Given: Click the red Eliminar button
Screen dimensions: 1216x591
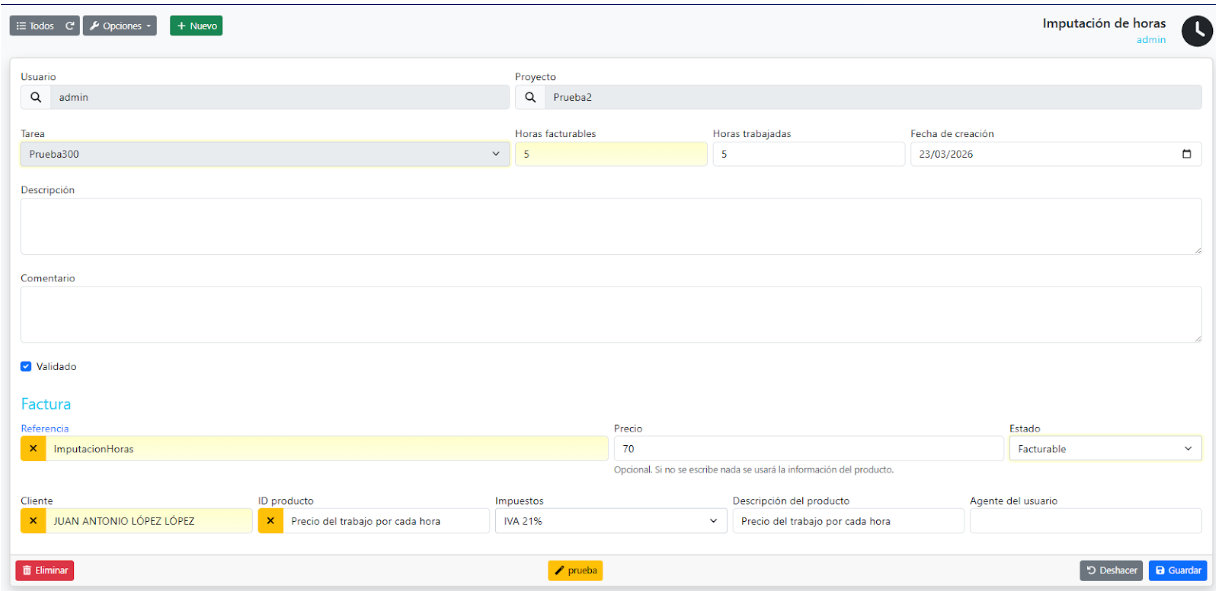Looking at the screenshot, I should (45, 570).
